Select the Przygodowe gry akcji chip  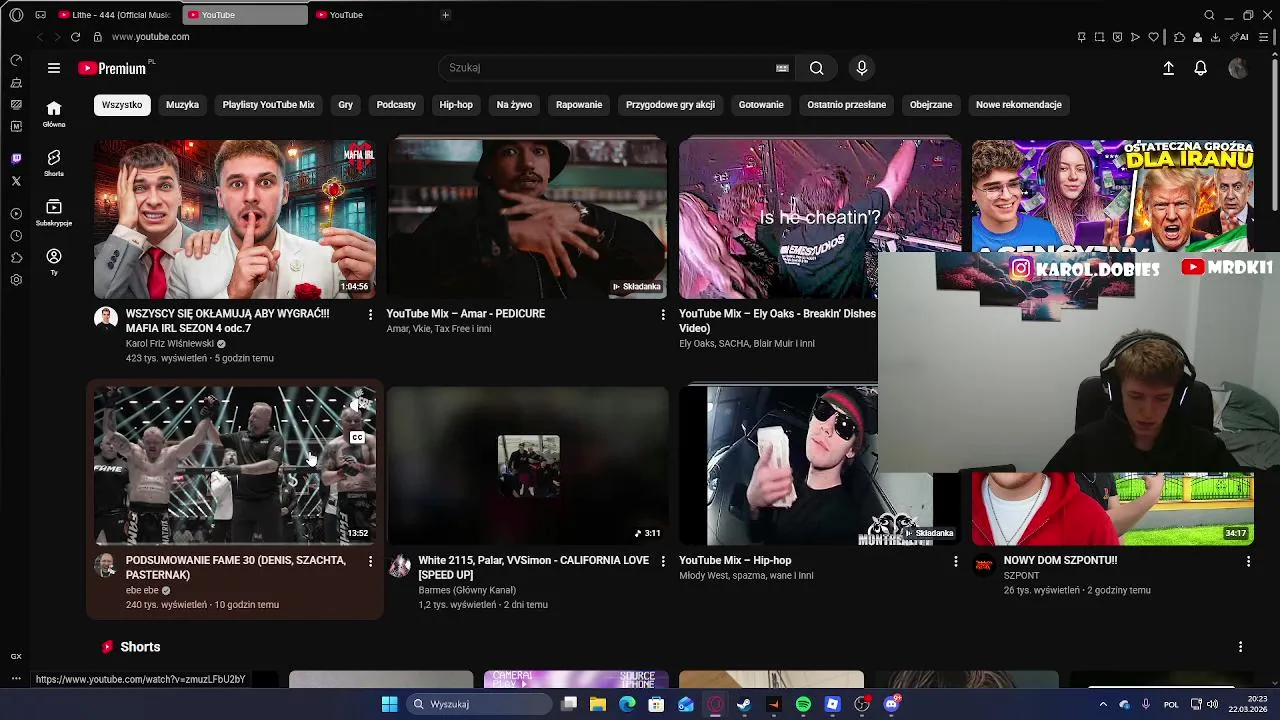tap(670, 105)
